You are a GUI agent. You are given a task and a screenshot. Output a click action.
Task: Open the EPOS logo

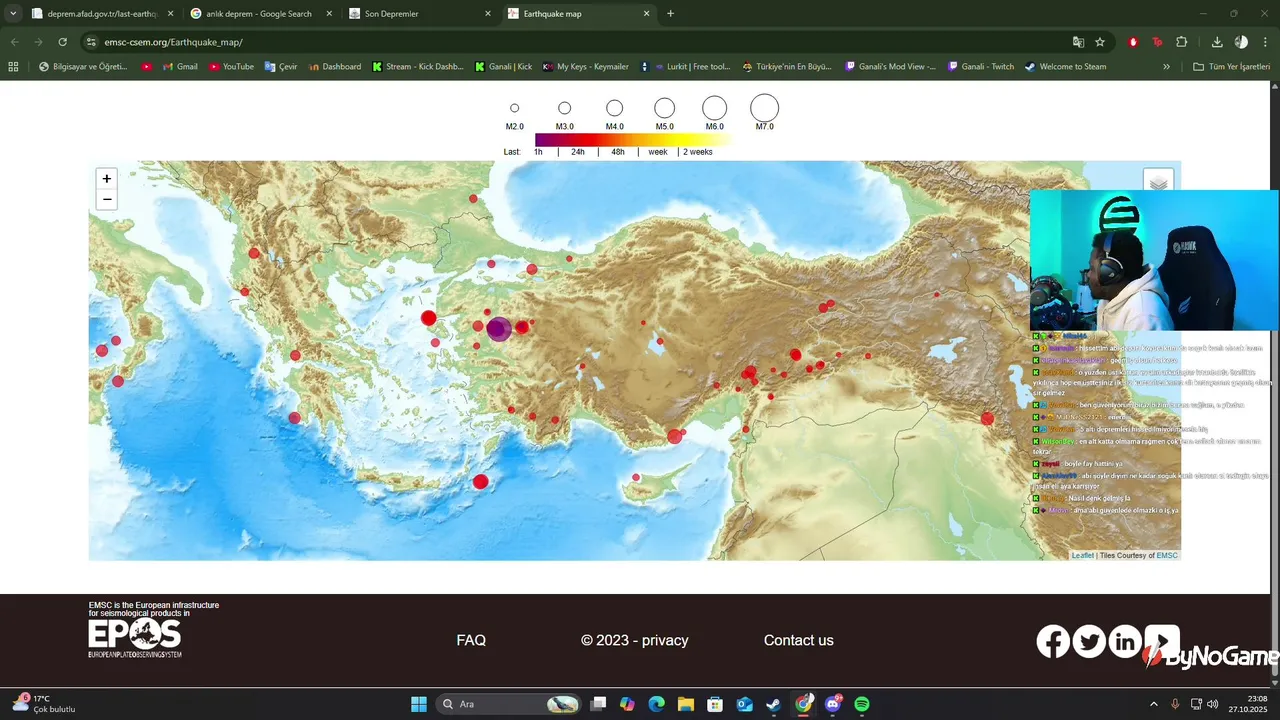tap(135, 638)
